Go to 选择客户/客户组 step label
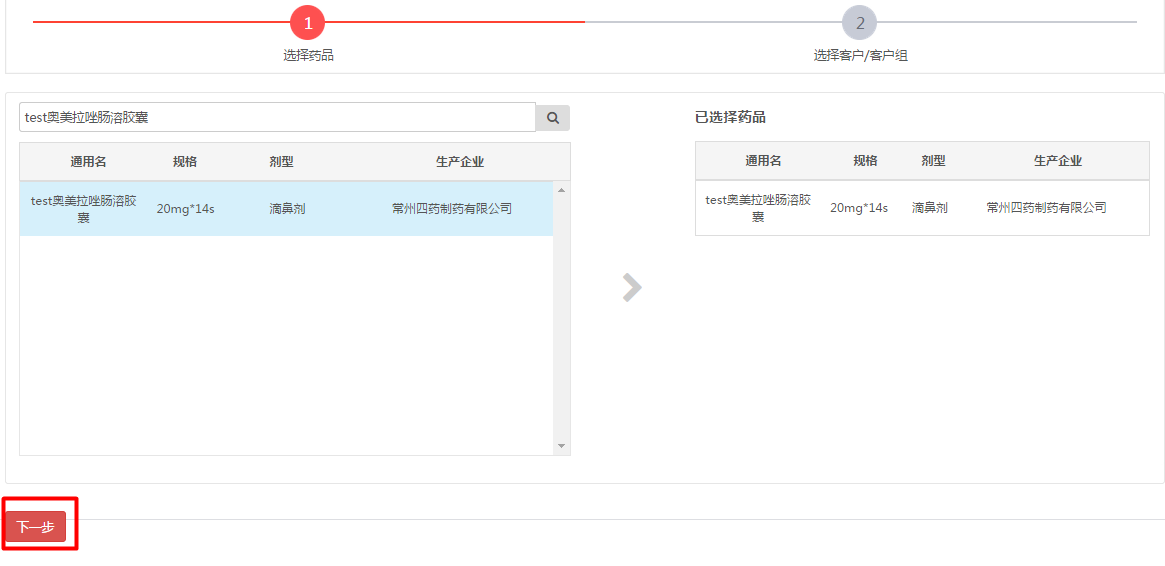 click(860, 55)
